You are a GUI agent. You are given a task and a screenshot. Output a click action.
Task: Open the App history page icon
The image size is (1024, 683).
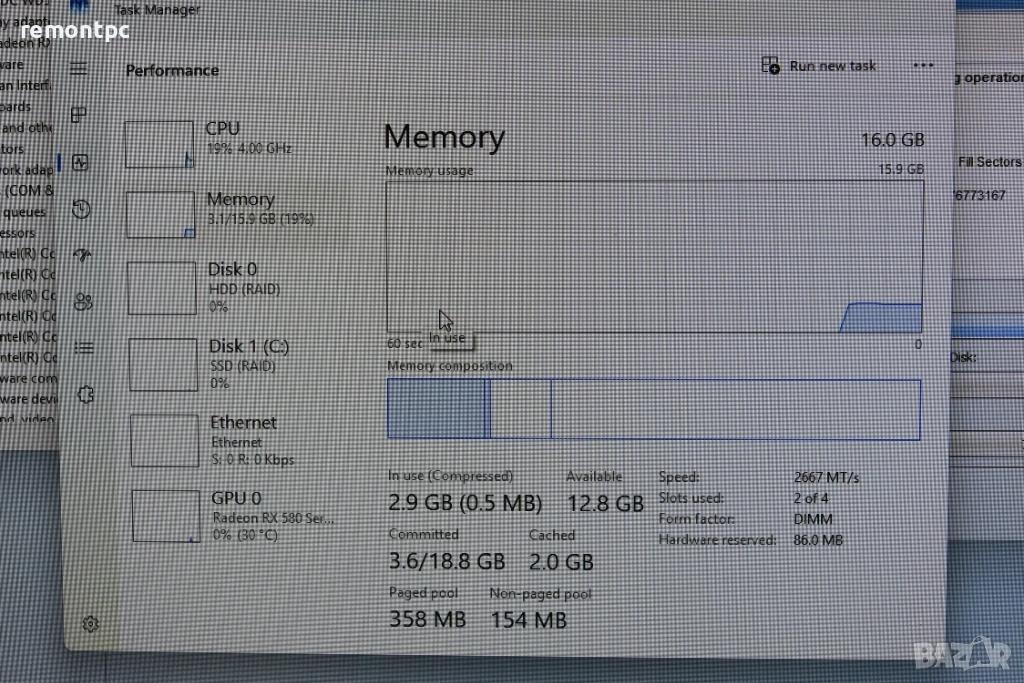coord(81,209)
